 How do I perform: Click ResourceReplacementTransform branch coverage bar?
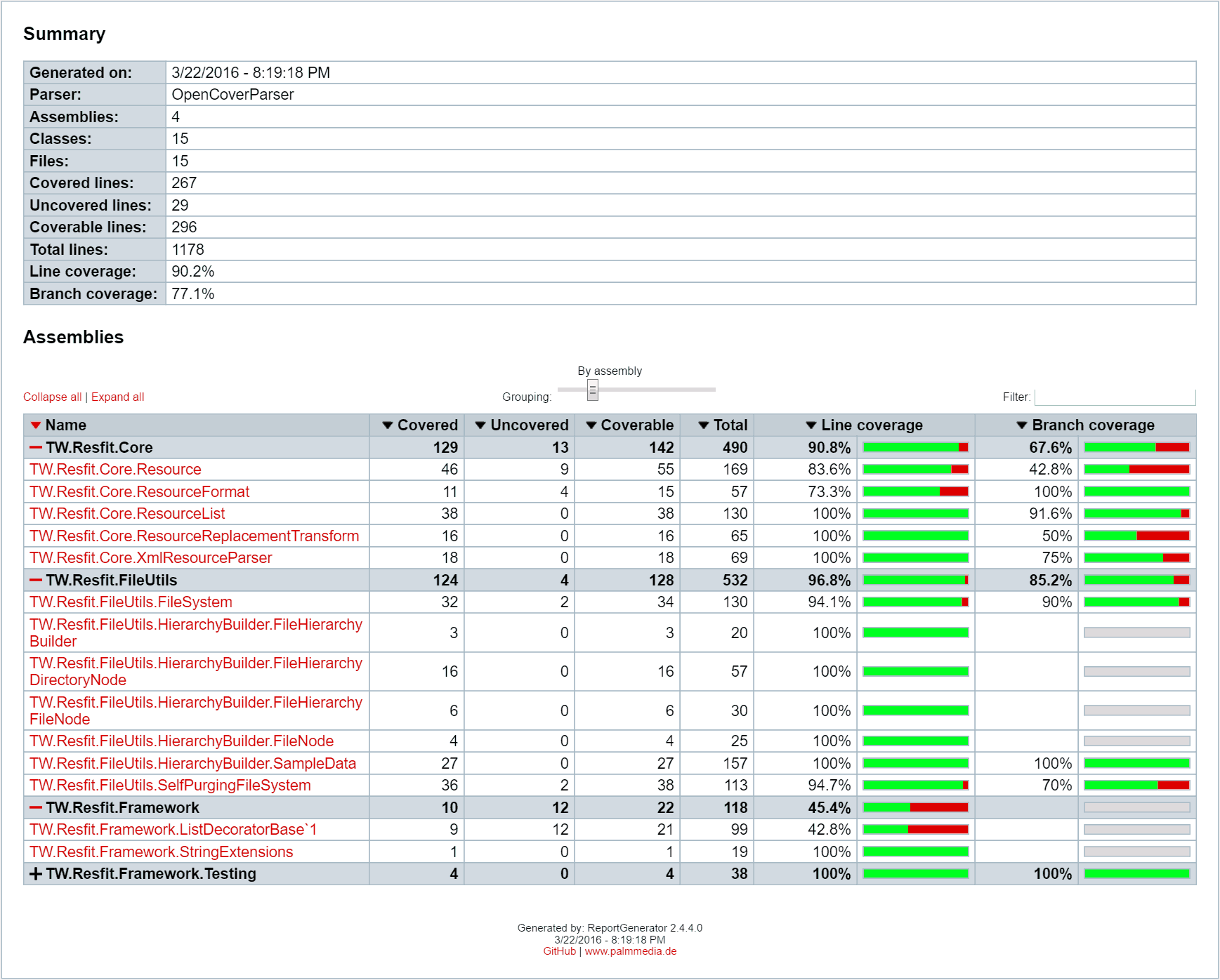click(1137, 536)
